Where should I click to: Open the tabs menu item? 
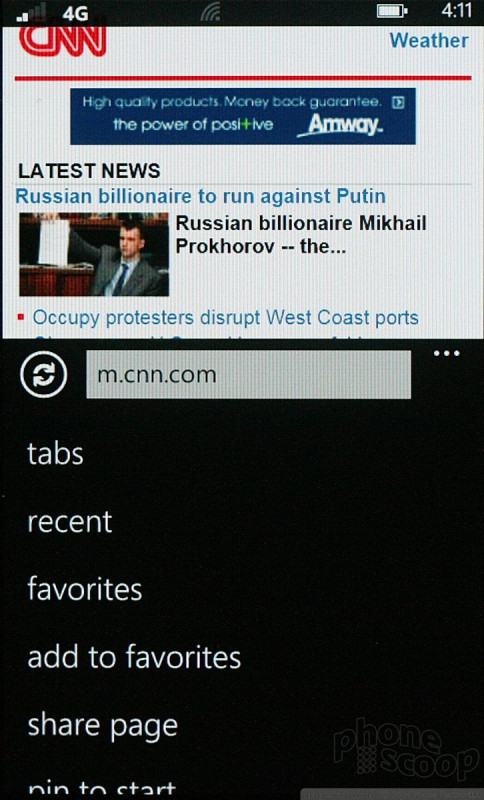[55, 453]
